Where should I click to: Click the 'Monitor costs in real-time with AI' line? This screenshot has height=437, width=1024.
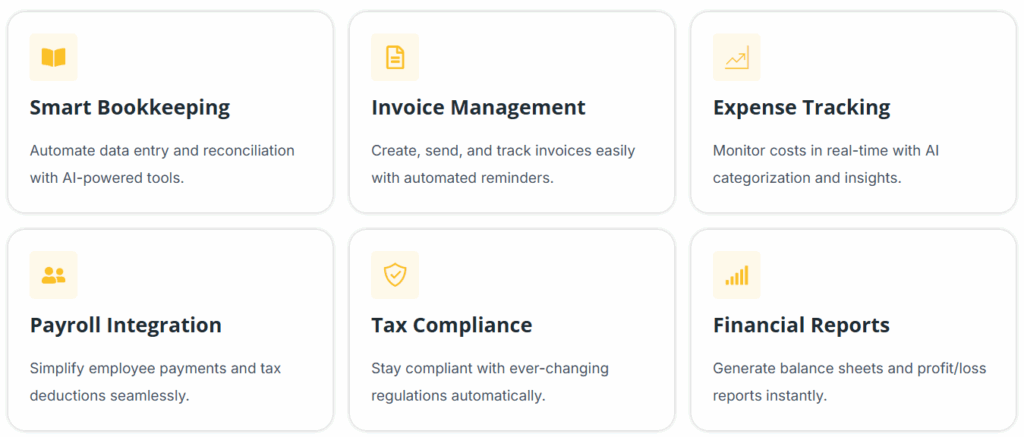pyautogui.click(x=826, y=151)
